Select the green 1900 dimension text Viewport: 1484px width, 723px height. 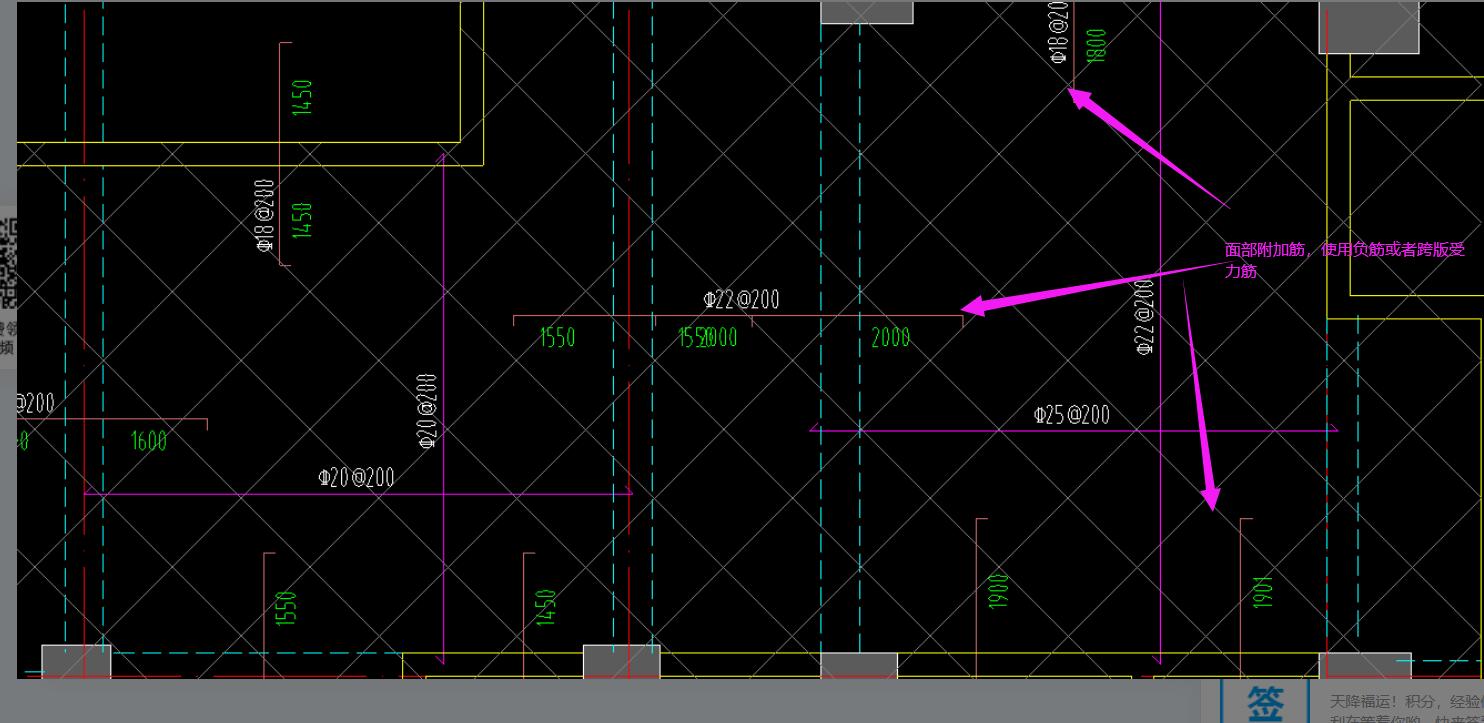pos(998,590)
